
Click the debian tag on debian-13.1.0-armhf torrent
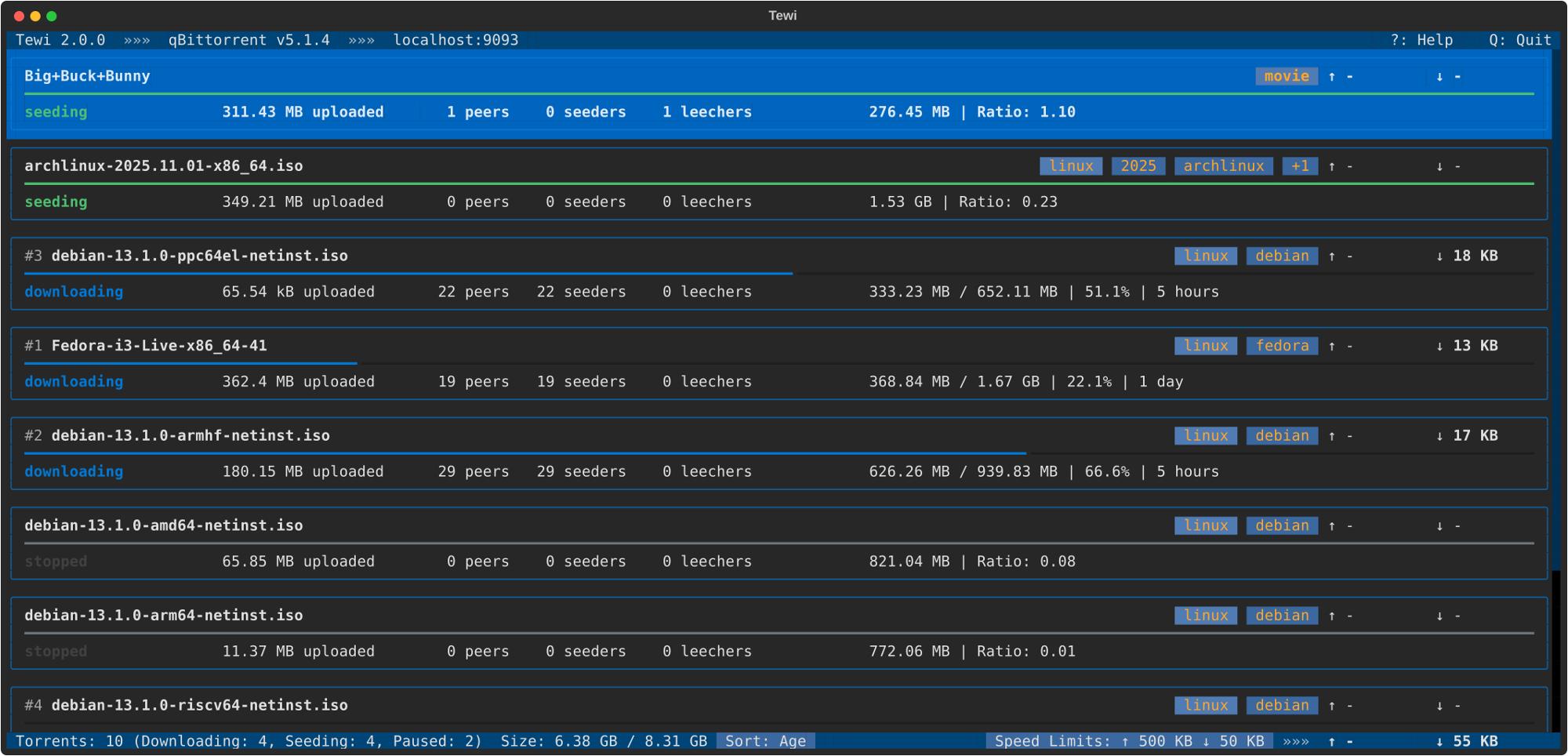[1282, 436]
